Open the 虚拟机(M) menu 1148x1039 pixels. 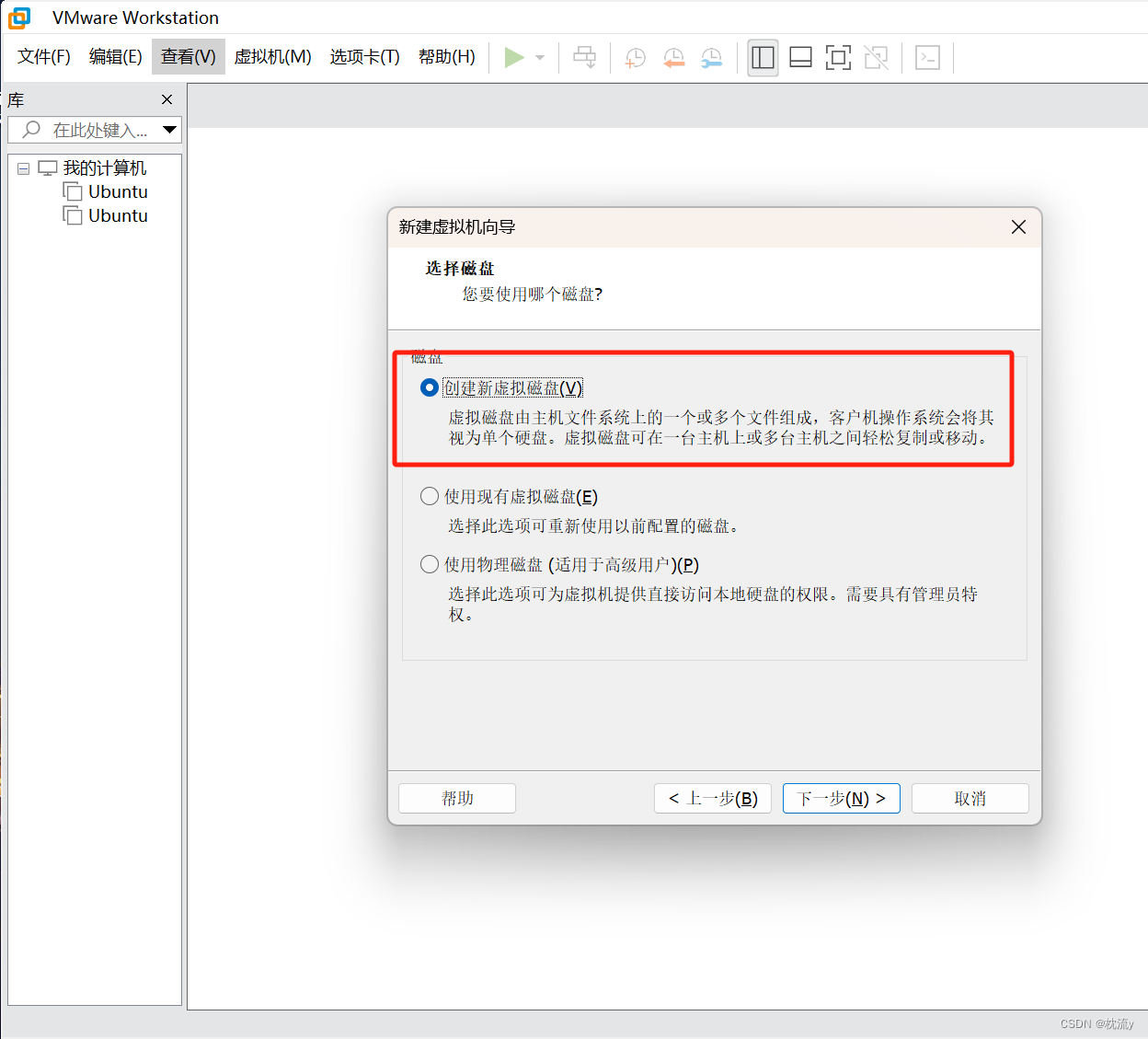tap(273, 57)
